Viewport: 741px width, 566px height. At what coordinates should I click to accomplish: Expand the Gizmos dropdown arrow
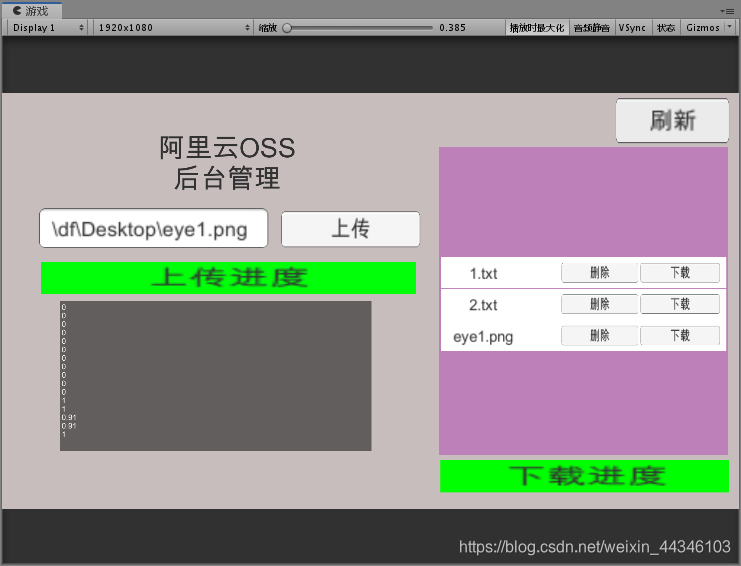pos(730,27)
